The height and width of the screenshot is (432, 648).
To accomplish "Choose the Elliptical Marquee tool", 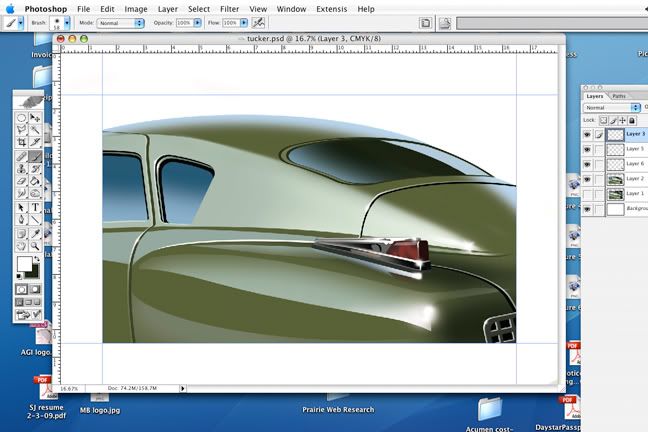I will 21,117.
